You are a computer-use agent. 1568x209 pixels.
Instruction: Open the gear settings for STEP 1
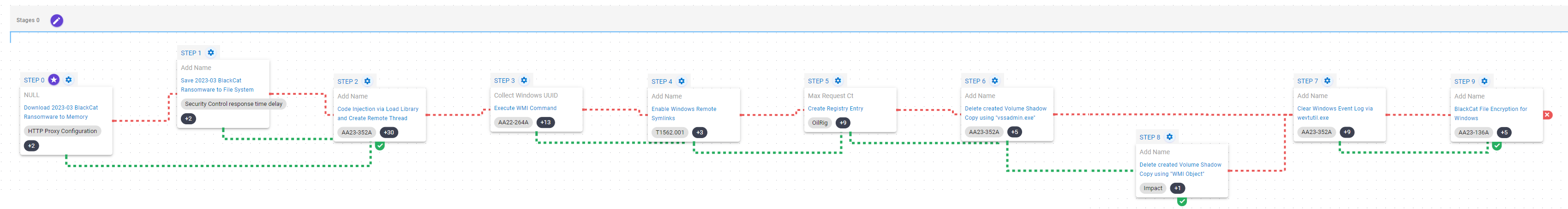(x=210, y=53)
